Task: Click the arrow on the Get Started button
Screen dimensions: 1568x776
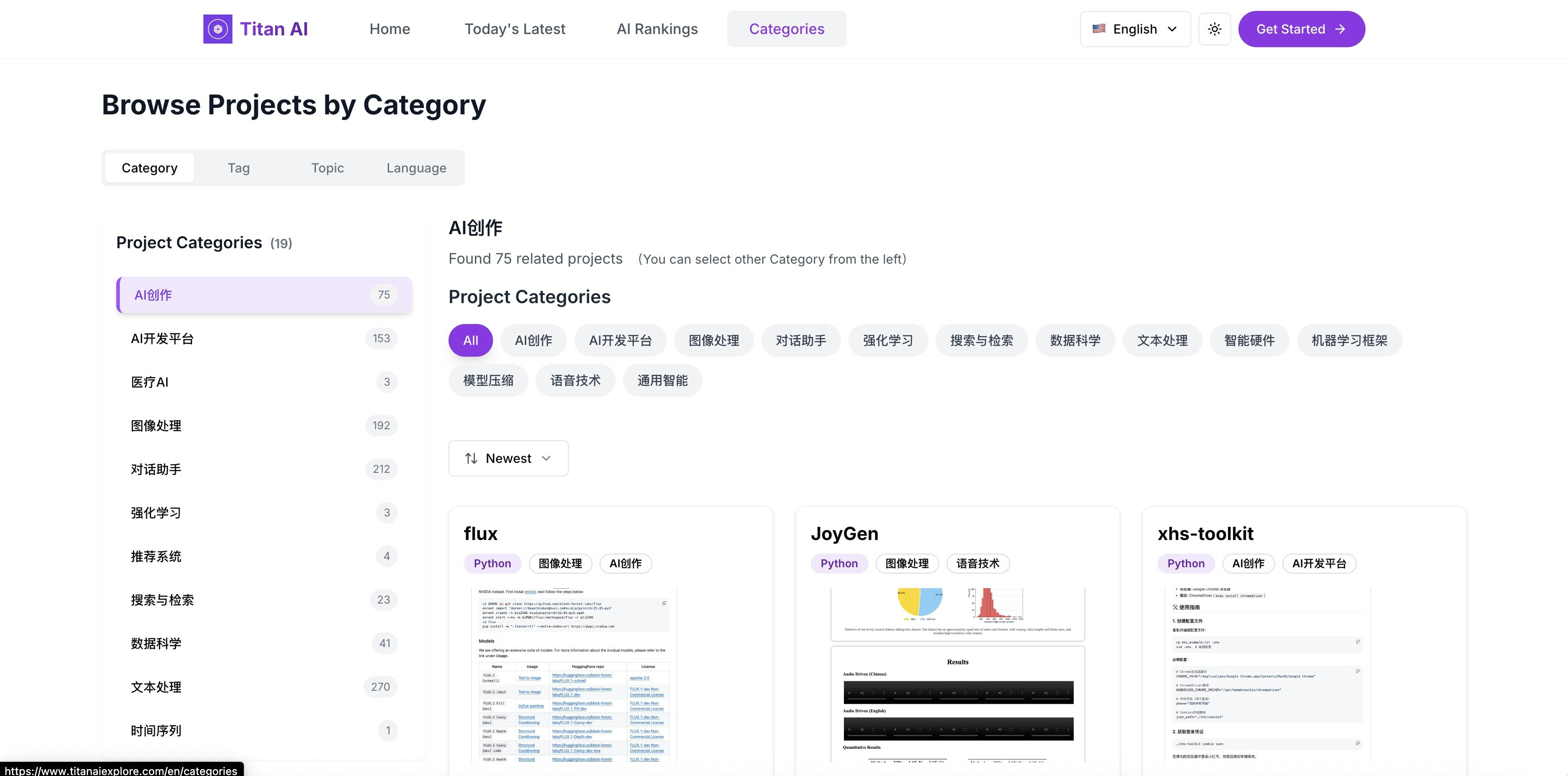Action: [1340, 29]
